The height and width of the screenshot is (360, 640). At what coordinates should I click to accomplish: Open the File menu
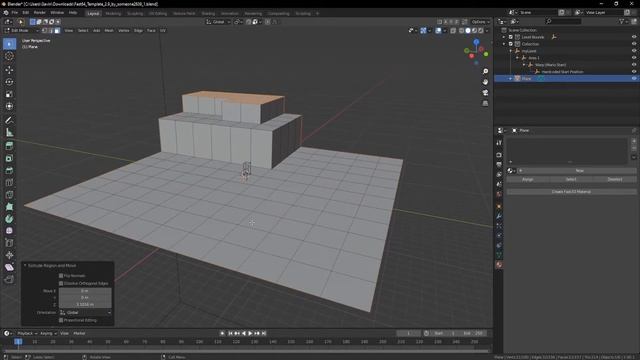pos(15,13)
